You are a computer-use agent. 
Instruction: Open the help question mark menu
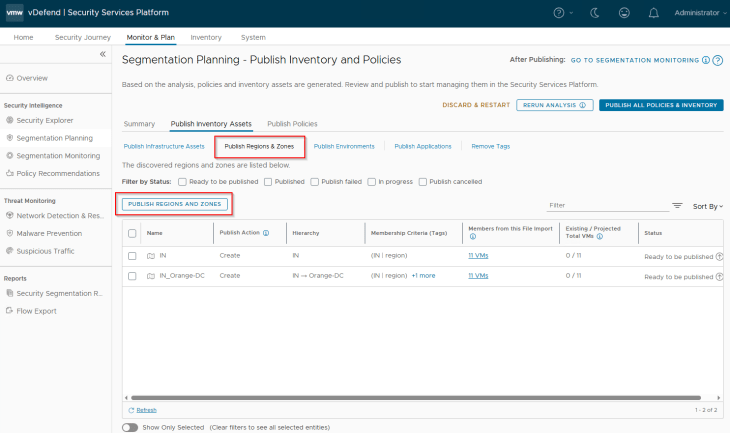click(x=560, y=13)
